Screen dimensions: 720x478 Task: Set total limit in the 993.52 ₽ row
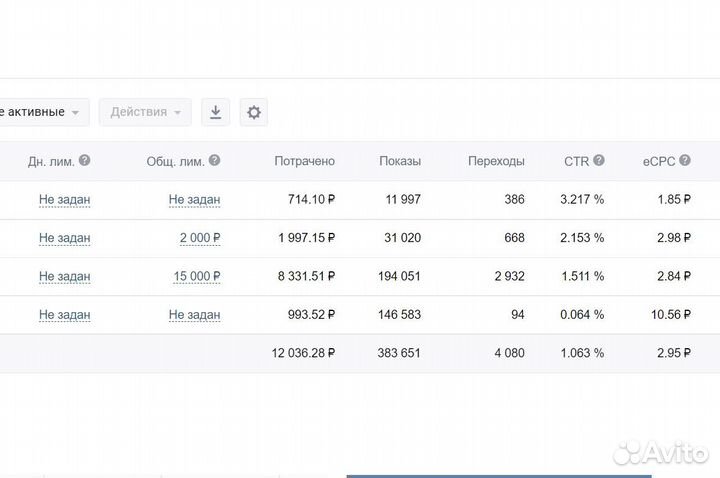click(x=194, y=315)
